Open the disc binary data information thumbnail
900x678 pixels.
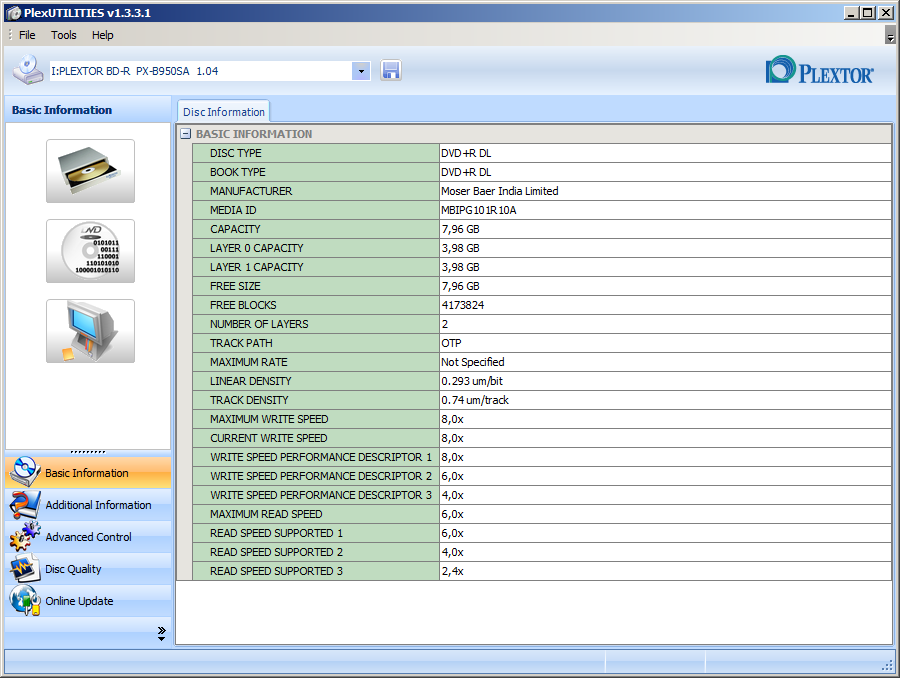coord(91,251)
